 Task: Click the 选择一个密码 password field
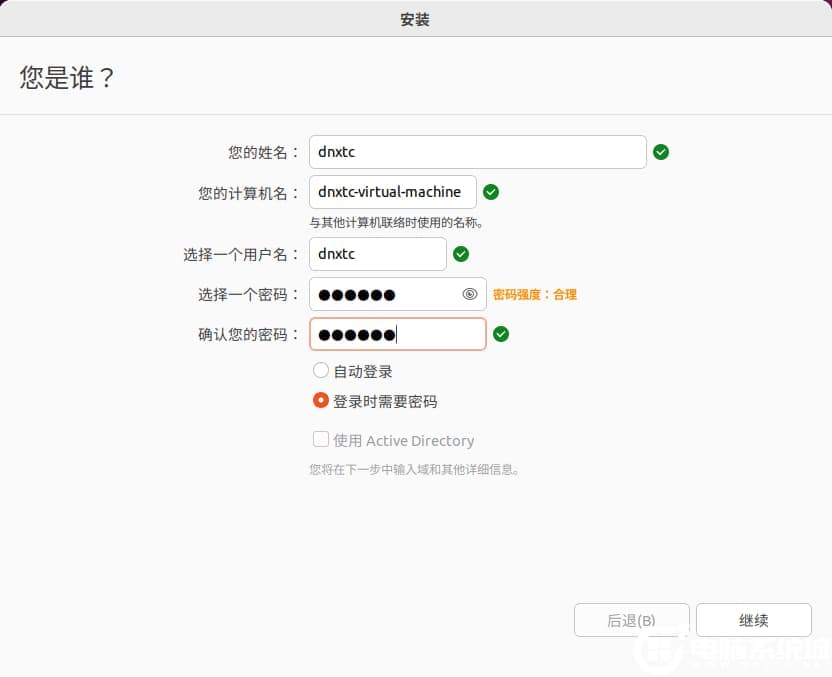click(390, 294)
